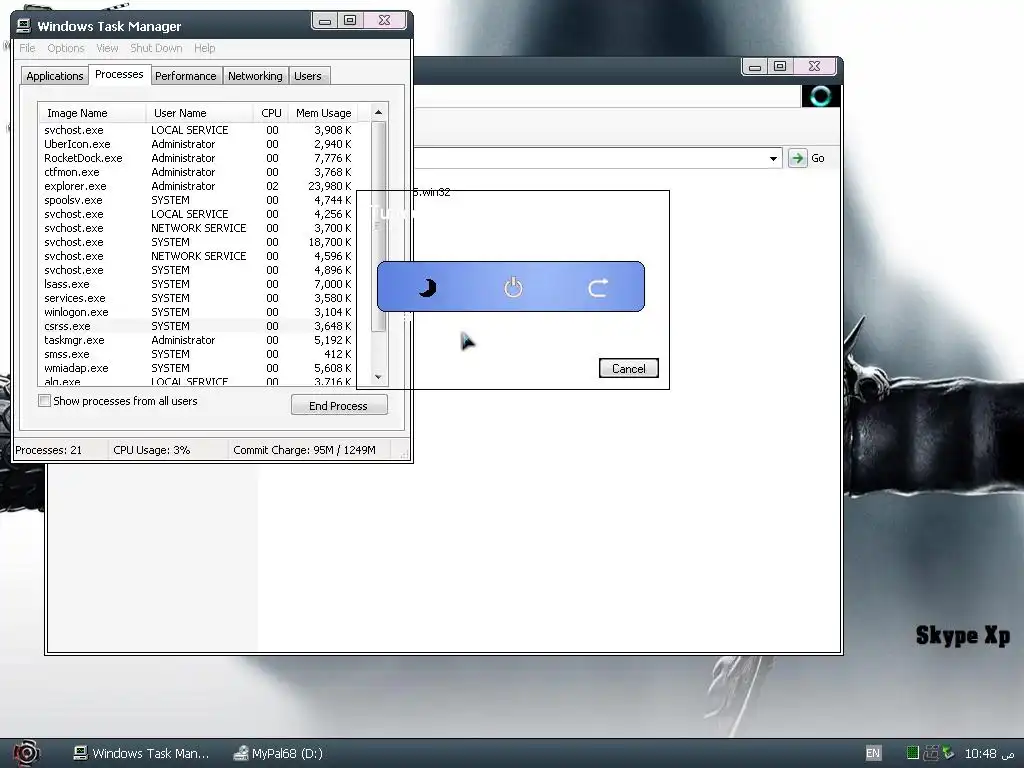Click the 23,980 K memory value
This screenshot has width=1024, height=768.
pyautogui.click(x=330, y=186)
